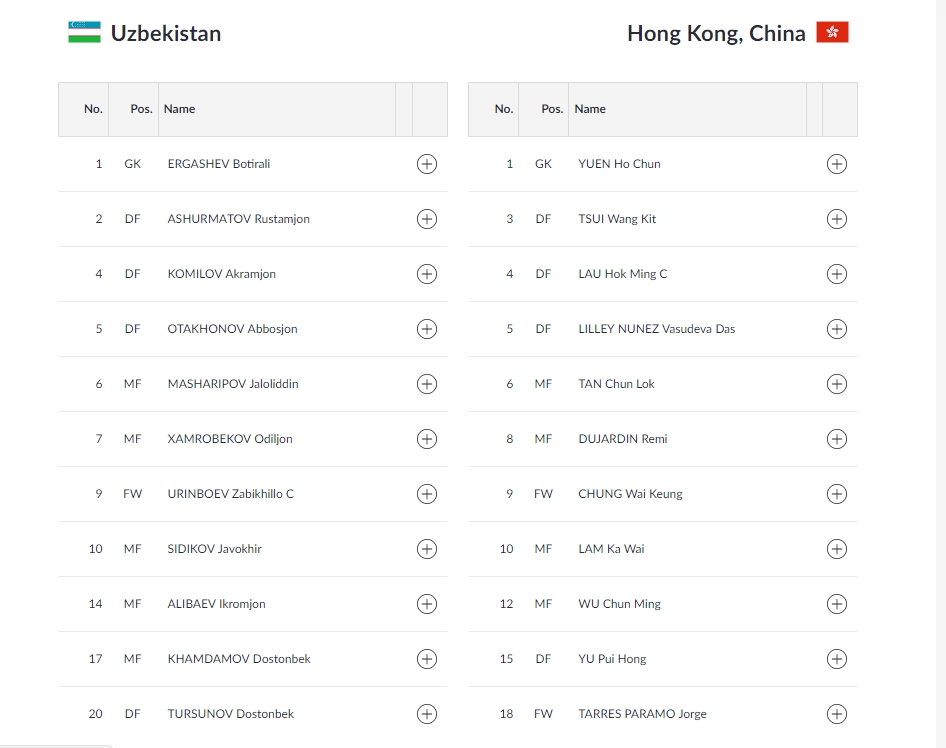Select player name SIDIKOV Javokhir
Screen dimensions: 946x748
(x=215, y=549)
